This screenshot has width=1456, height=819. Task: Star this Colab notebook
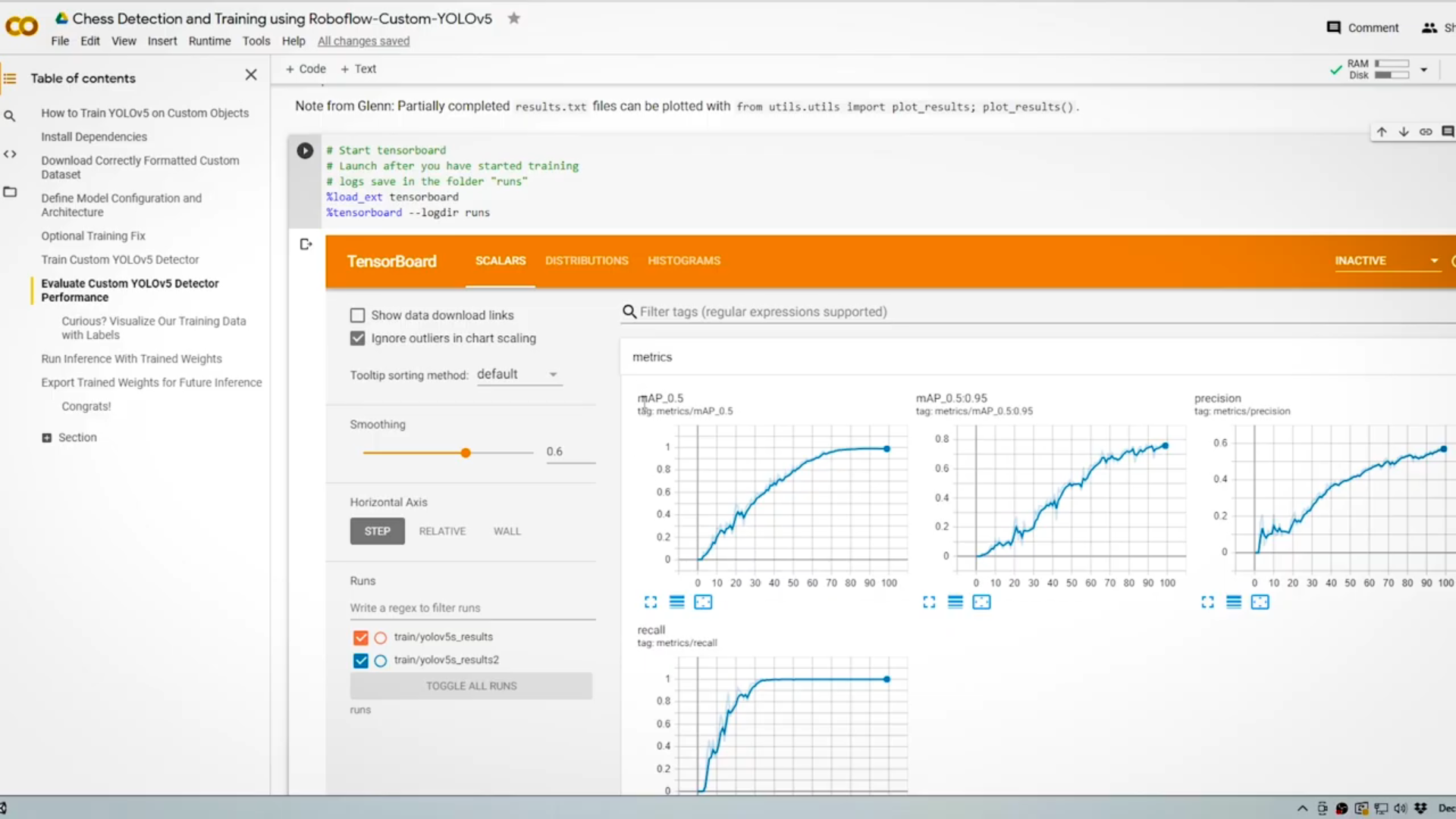click(514, 18)
